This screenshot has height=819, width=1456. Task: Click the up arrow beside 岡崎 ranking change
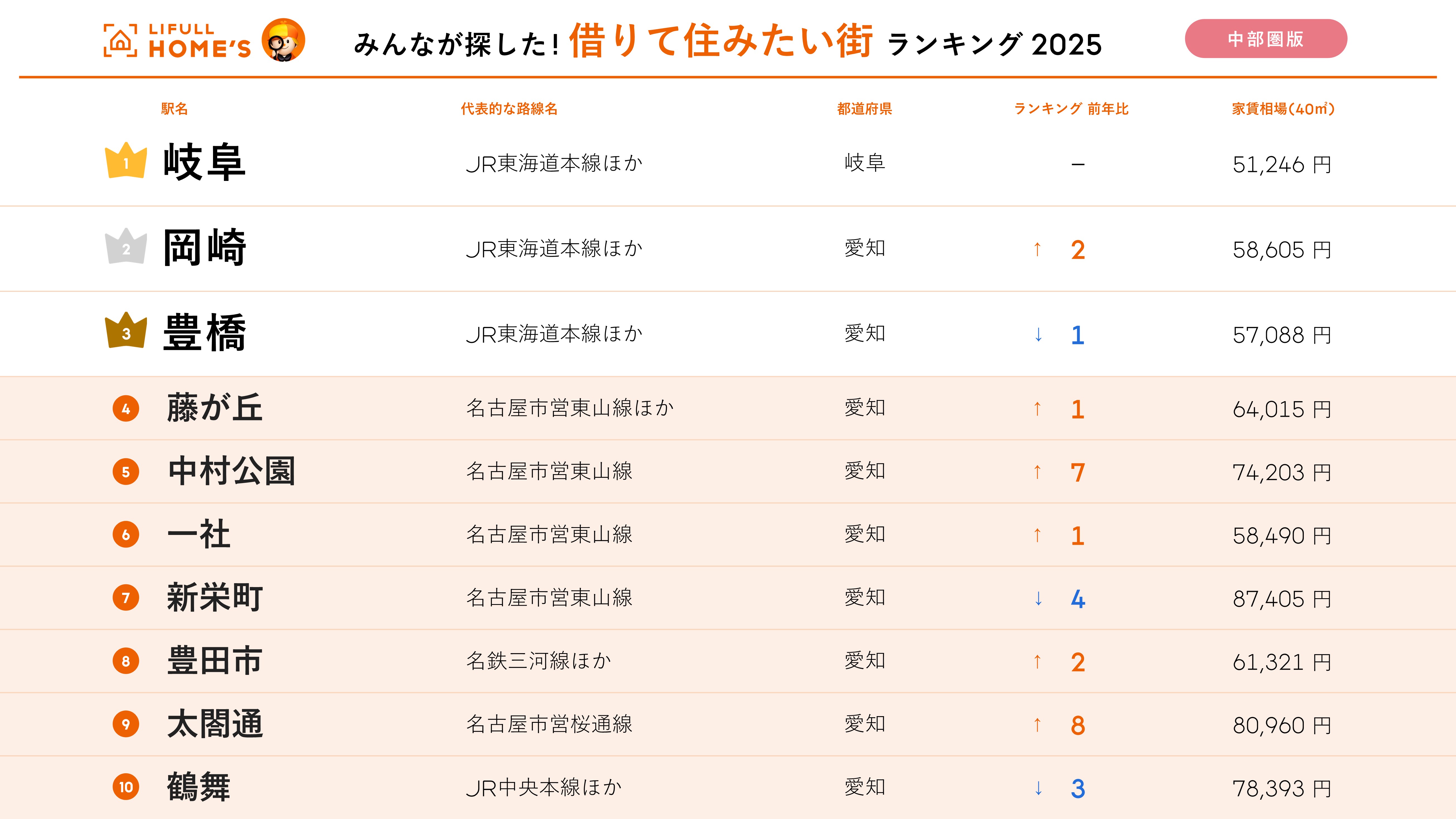click(1037, 249)
